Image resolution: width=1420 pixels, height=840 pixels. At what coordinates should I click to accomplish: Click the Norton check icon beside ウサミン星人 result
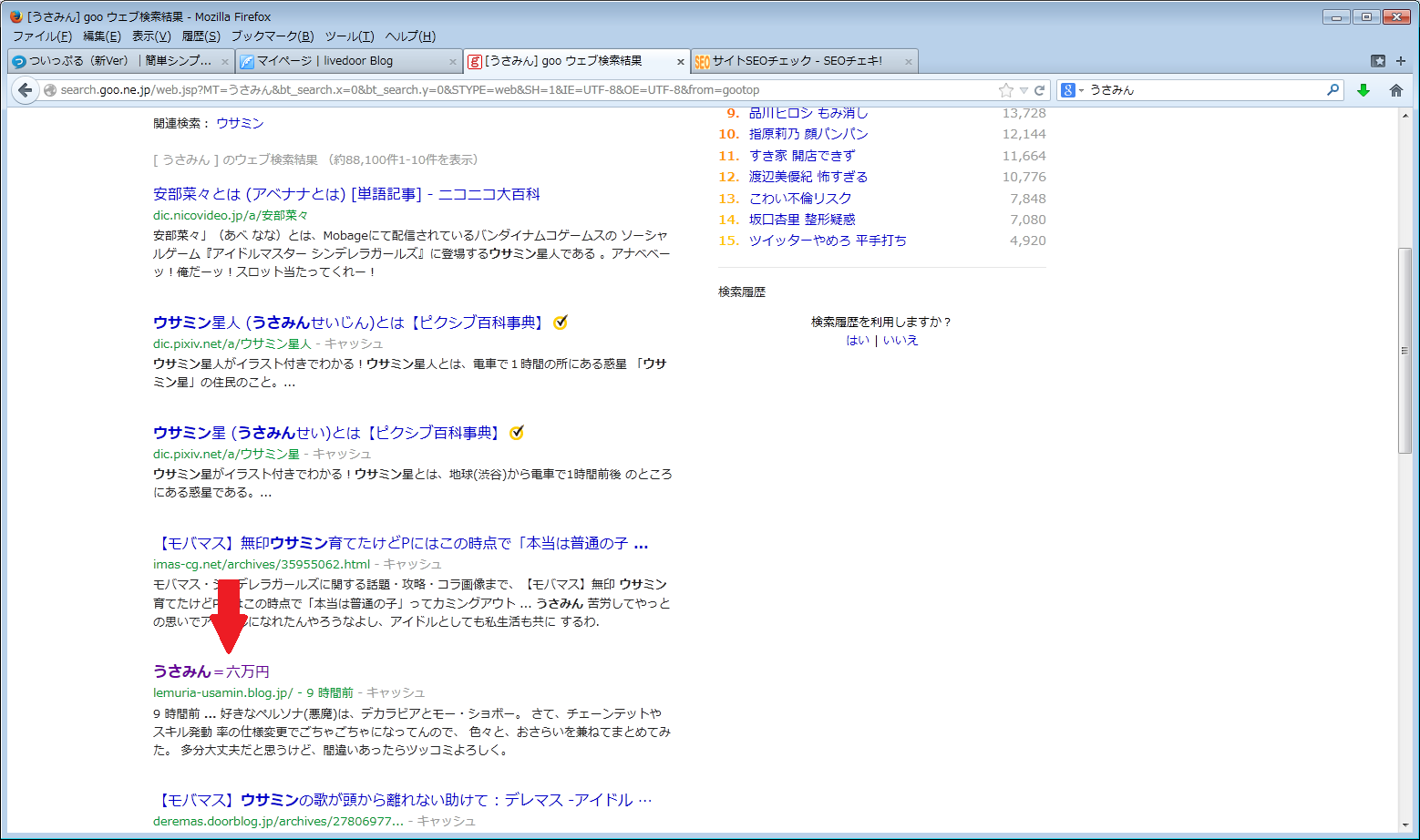click(x=561, y=322)
